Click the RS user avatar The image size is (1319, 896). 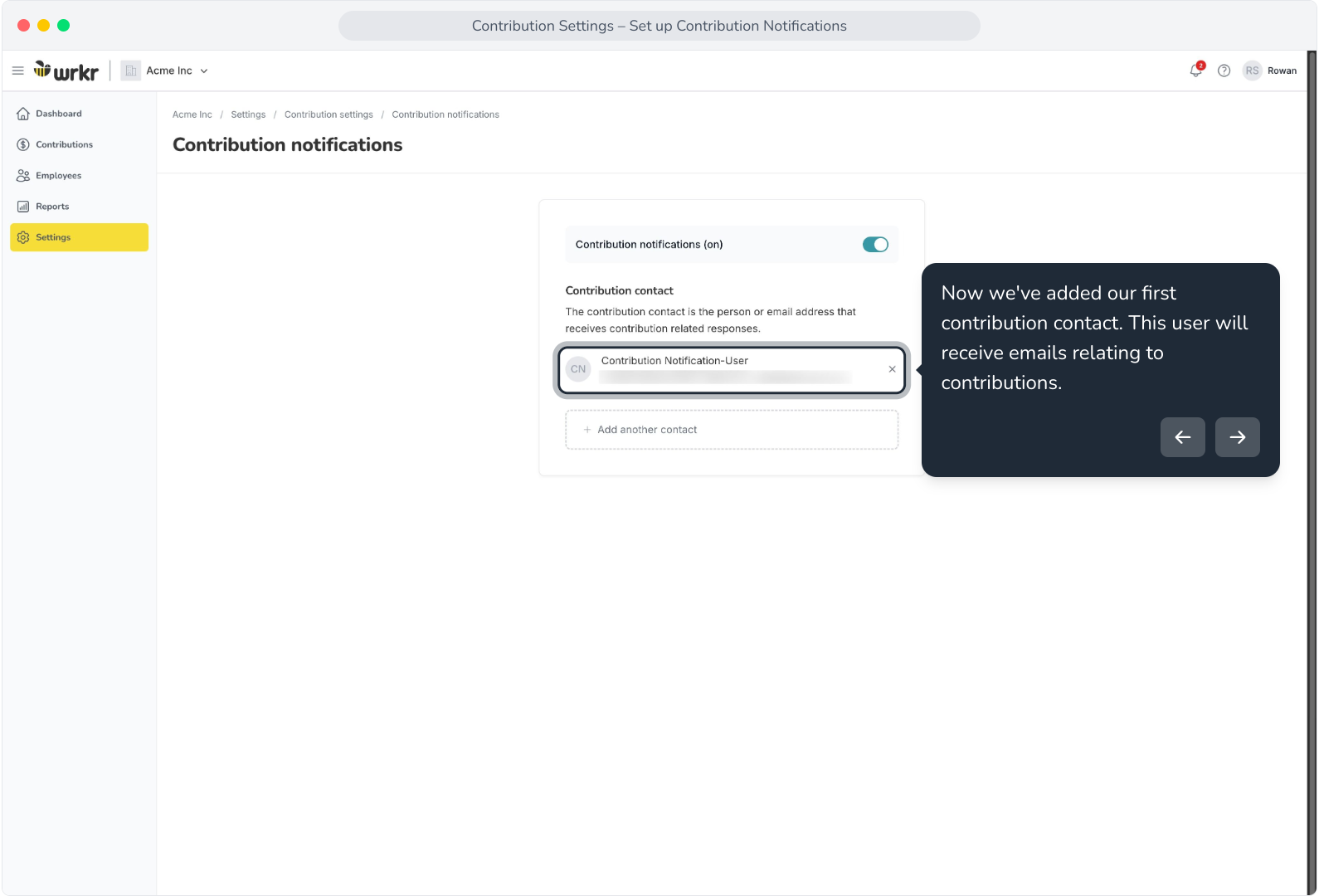[x=1252, y=71]
